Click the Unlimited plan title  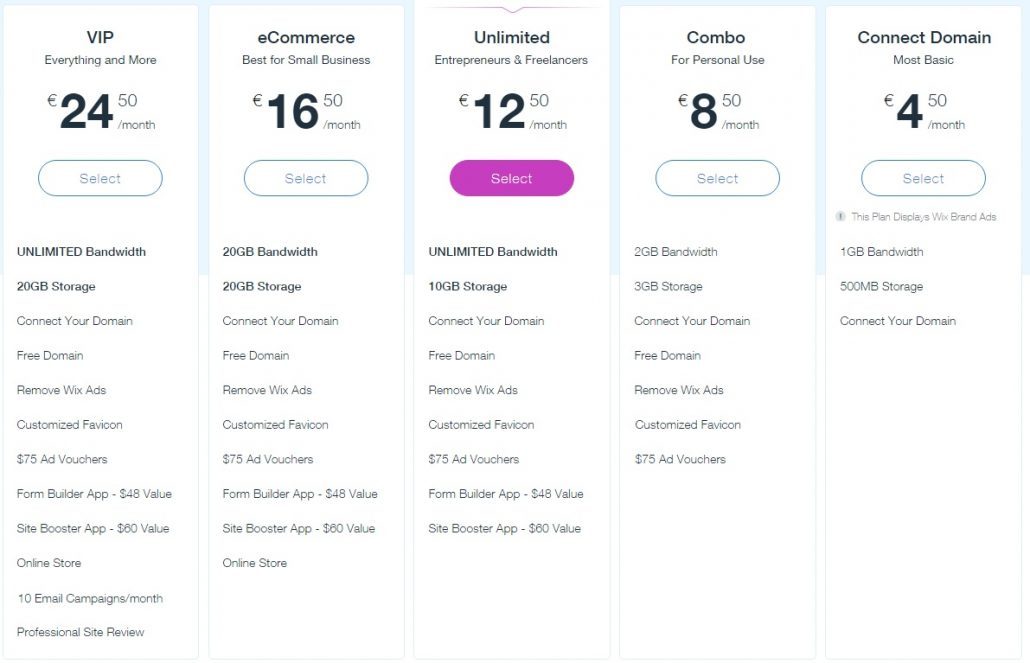[512, 38]
